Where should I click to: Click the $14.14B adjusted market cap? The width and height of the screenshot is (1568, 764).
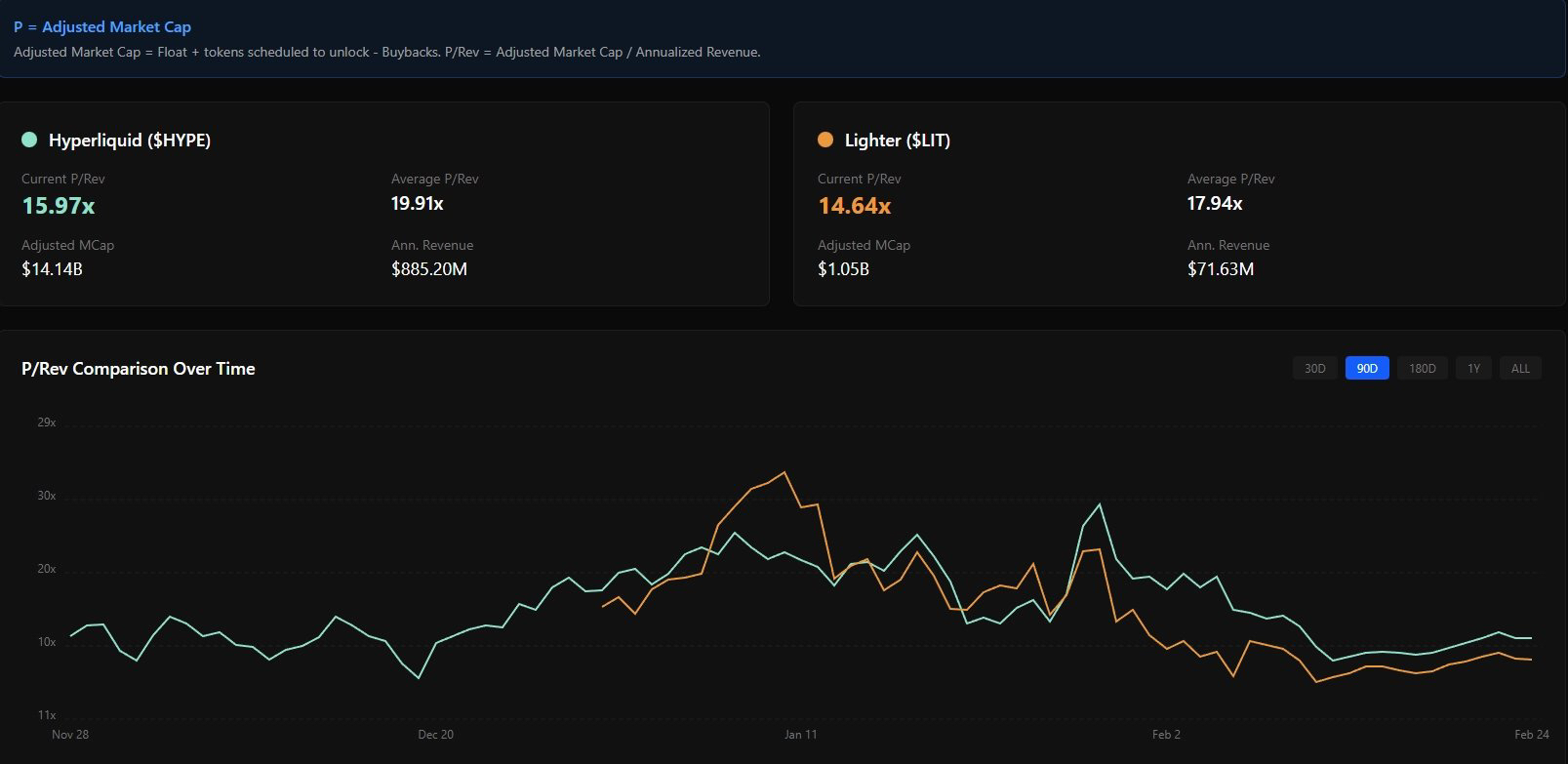pos(52,268)
